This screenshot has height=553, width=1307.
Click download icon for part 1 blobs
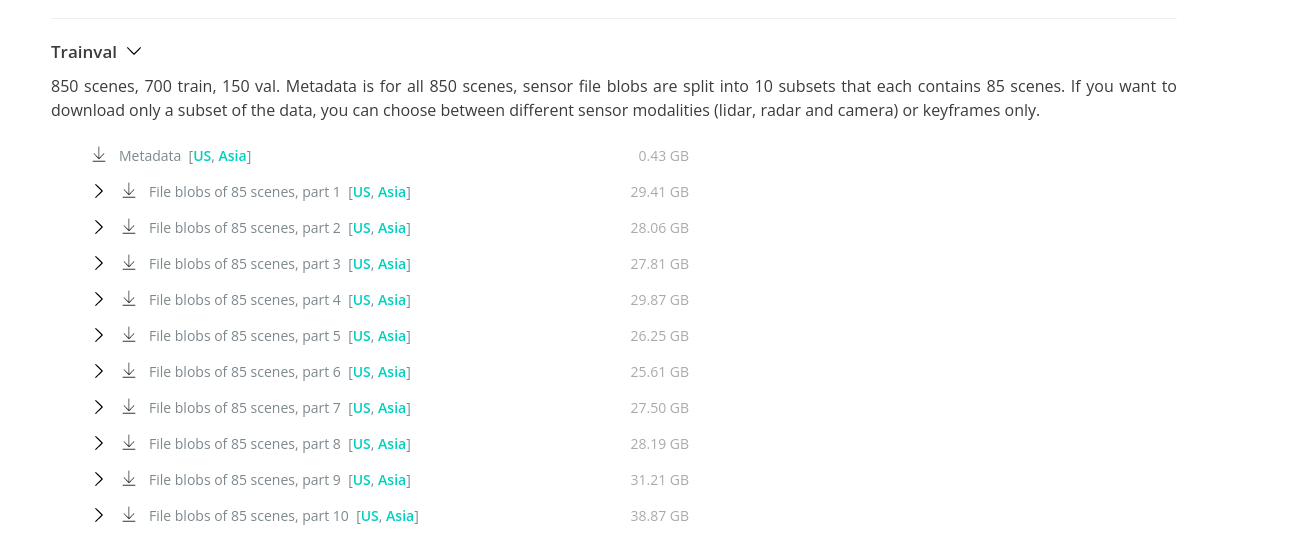click(x=129, y=191)
